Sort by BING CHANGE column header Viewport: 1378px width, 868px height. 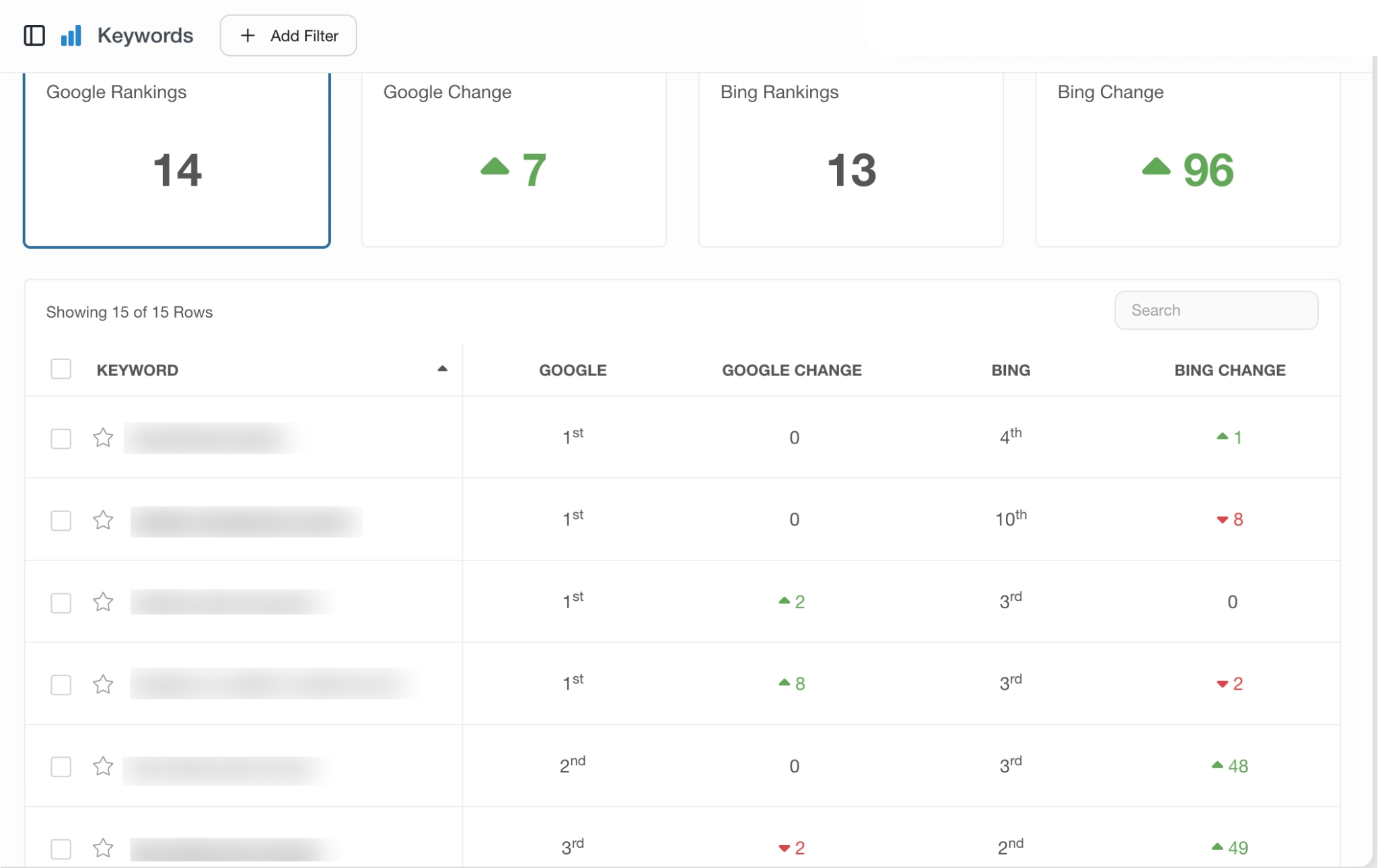pos(1230,370)
